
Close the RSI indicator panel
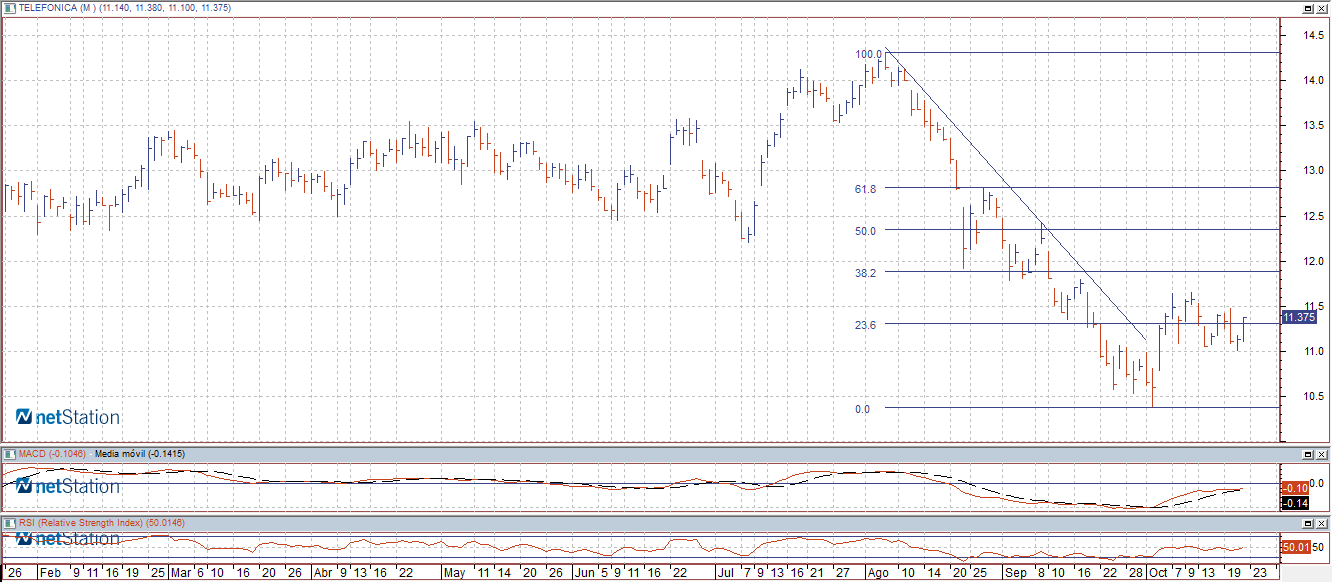(x=1322, y=523)
